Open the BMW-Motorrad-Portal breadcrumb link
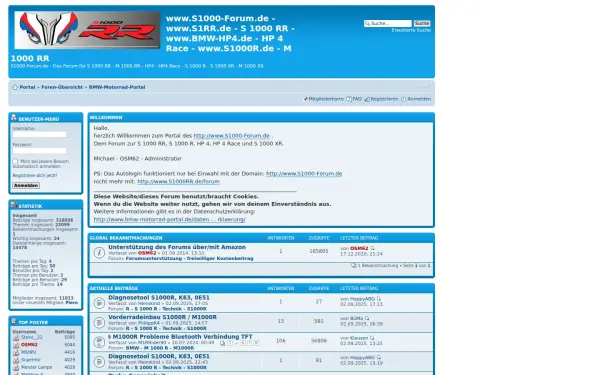 coord(117,87)
